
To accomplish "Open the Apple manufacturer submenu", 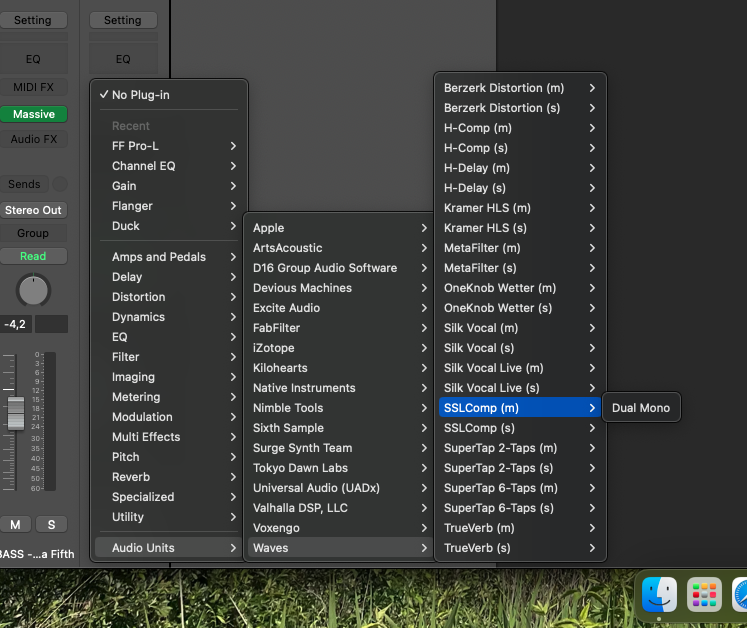I will pos(340,228).
